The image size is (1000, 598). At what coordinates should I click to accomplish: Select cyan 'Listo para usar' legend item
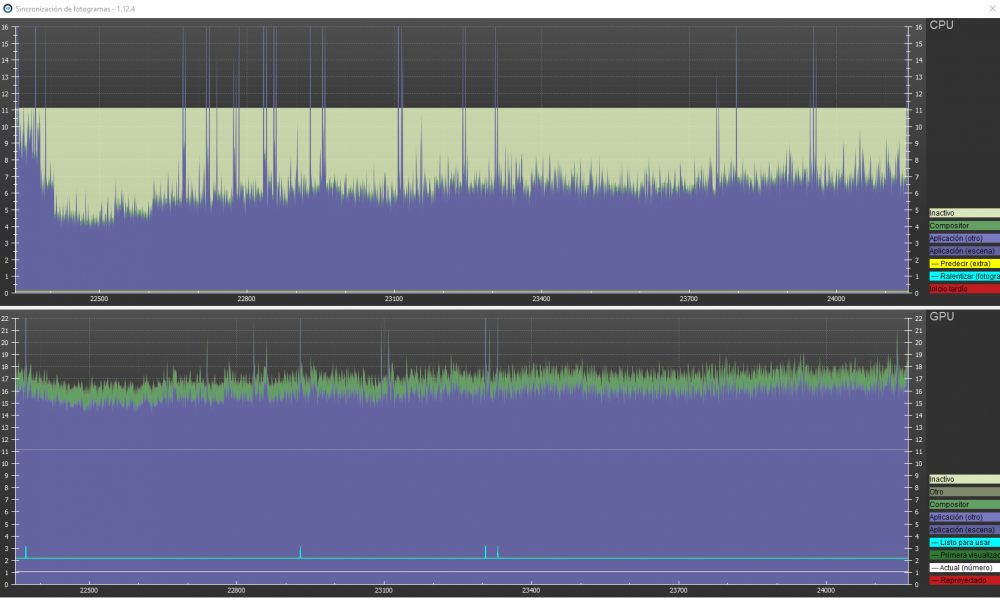point(964,542)
